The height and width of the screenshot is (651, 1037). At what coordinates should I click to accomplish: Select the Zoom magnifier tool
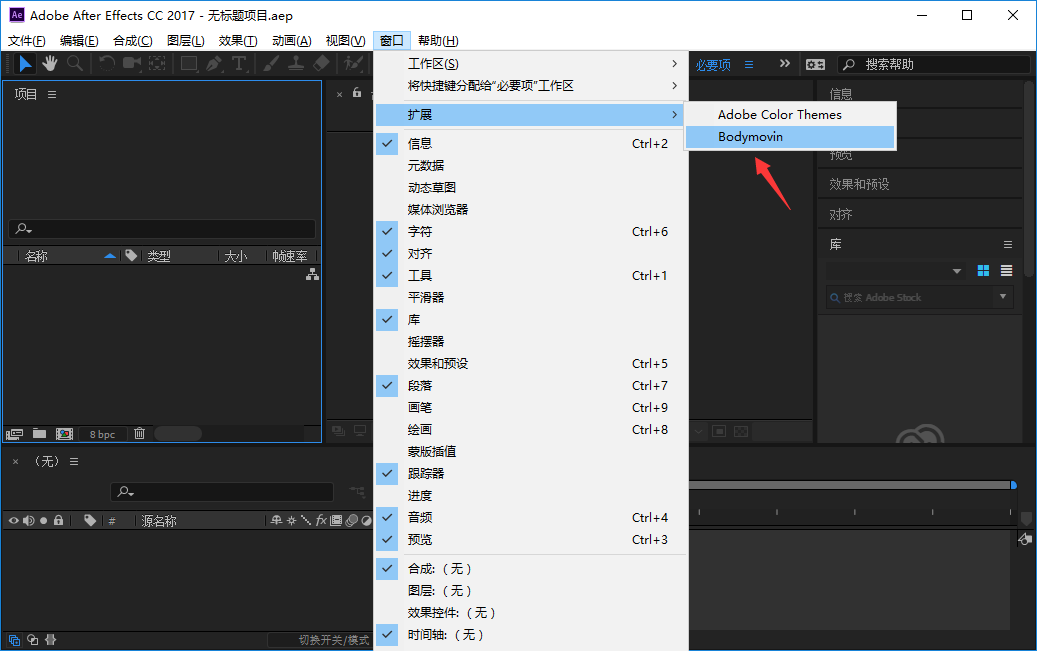tap(75, 64)
